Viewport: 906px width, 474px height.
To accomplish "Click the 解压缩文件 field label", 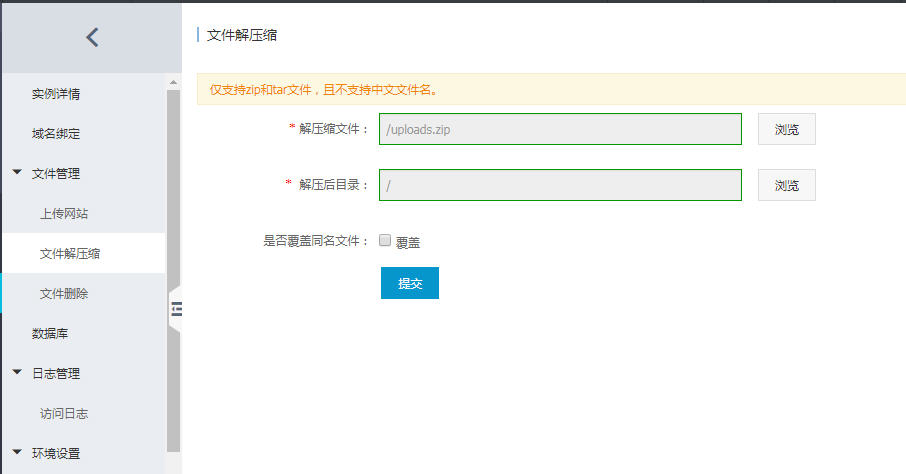I will pyautogui.click(x=333, y=129).
